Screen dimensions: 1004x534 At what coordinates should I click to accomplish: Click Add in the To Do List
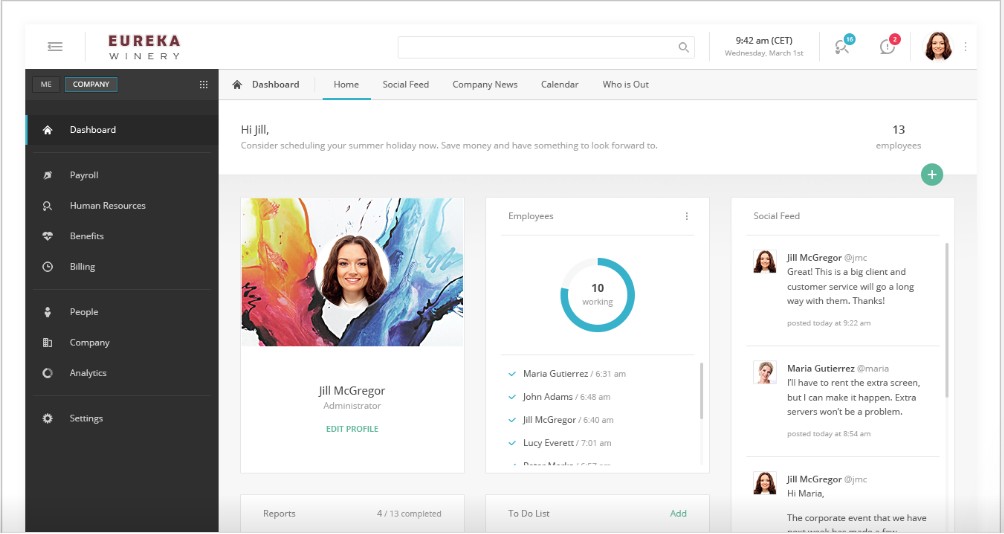678,514
